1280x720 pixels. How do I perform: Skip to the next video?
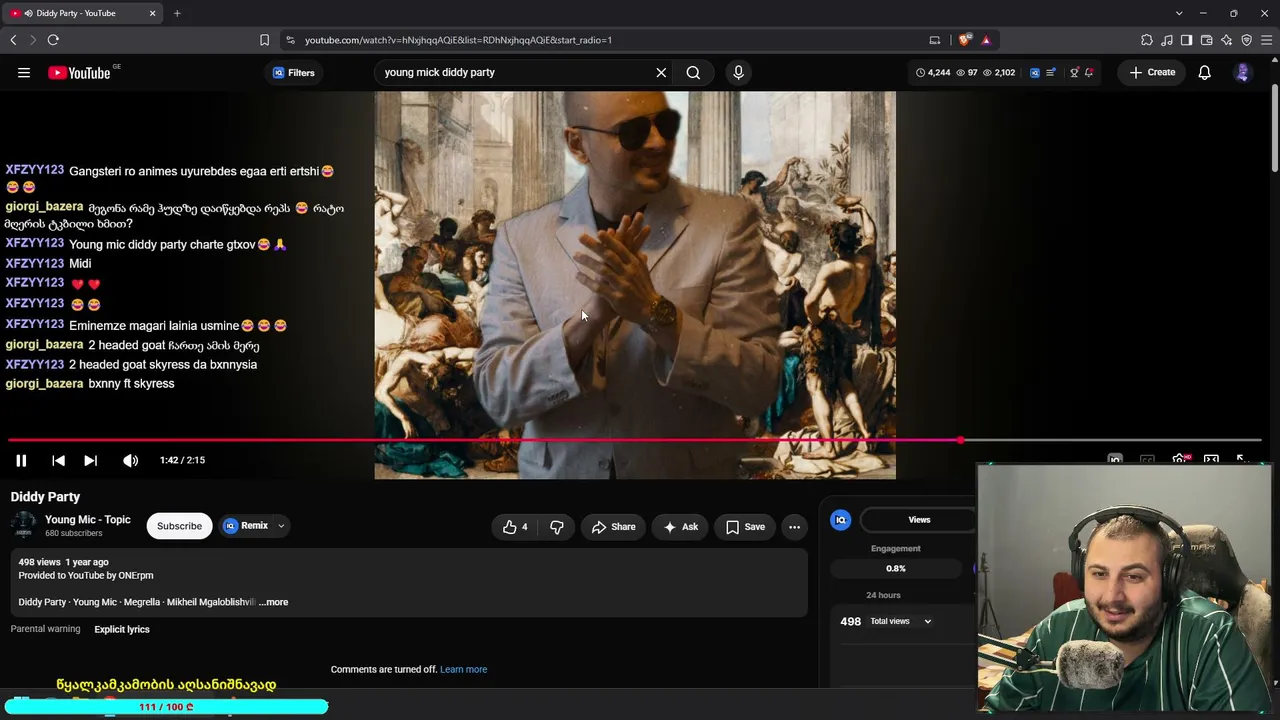click(90, 460)
